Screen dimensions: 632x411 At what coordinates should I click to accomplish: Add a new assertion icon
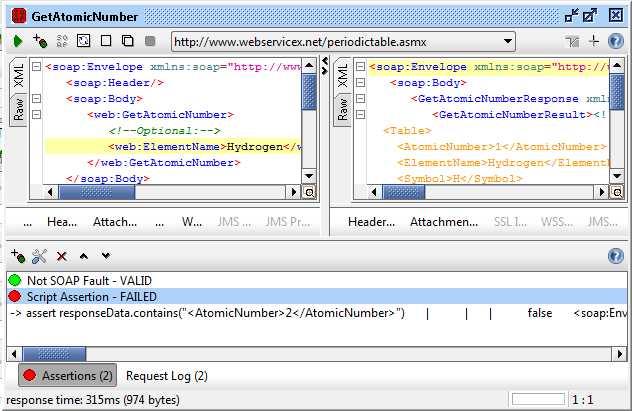pyautogui.click(x=18, y=256)
